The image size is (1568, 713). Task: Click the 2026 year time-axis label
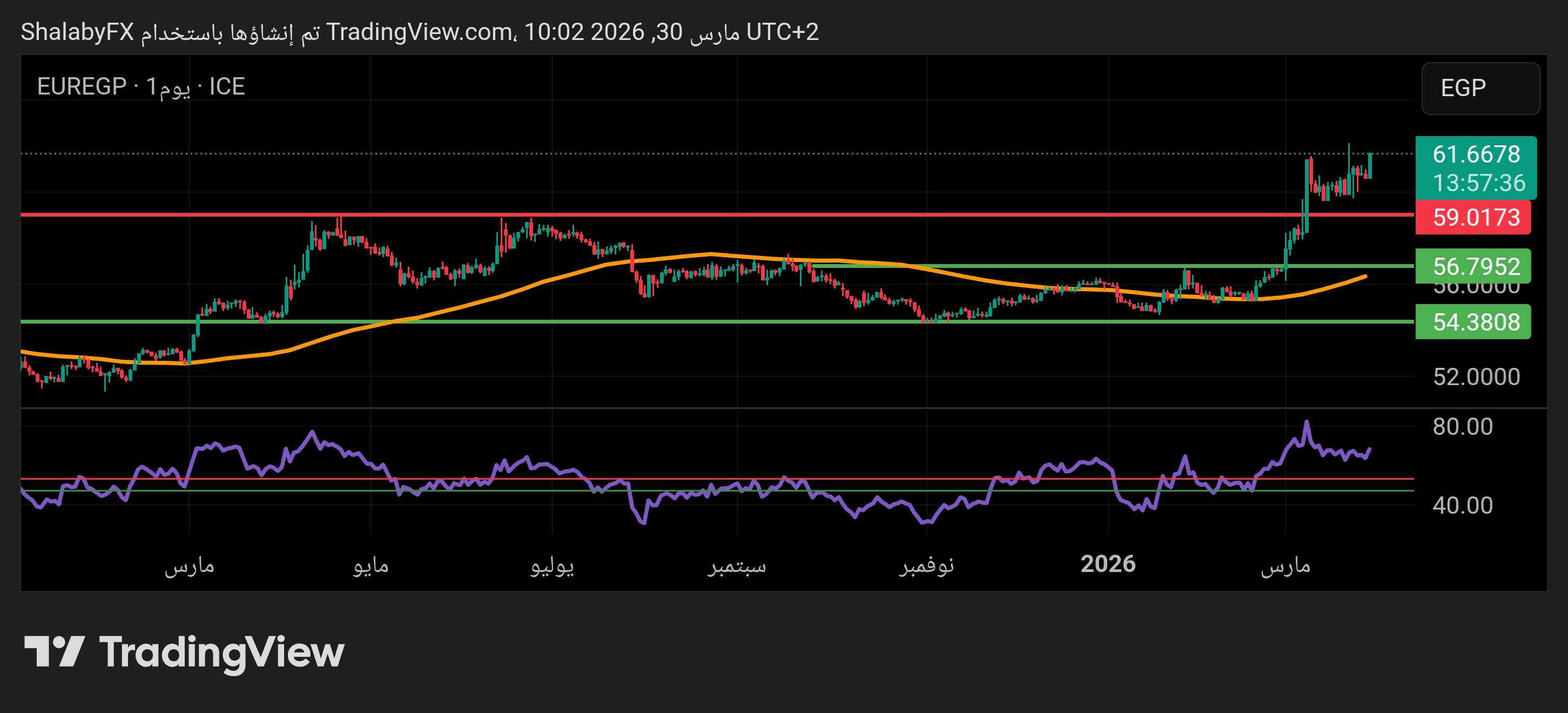pos(1107,564)
